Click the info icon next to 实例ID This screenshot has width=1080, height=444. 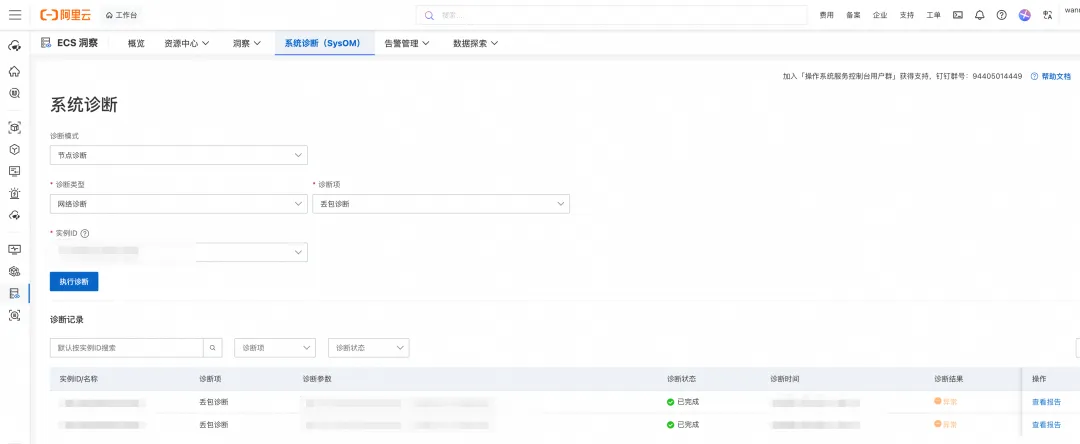pyautogui.click(x=85, y=233)
